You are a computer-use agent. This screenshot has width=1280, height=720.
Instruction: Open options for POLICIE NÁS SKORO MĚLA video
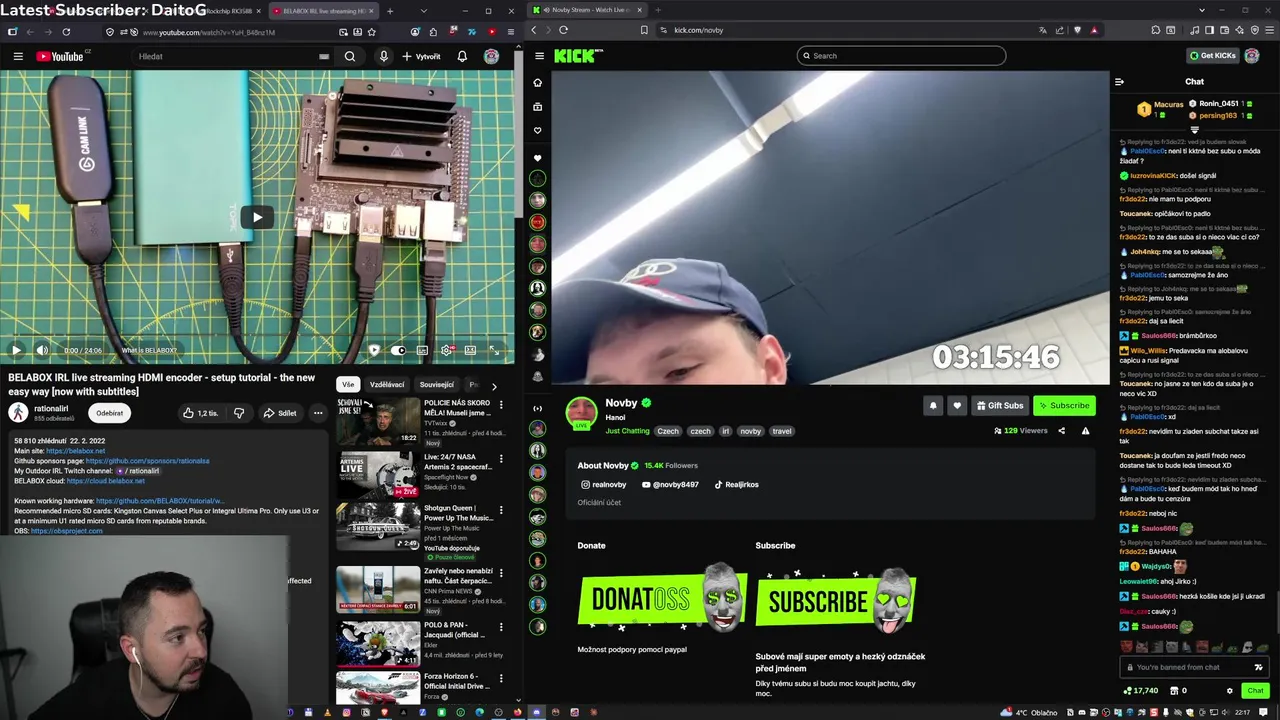(501, 405)
